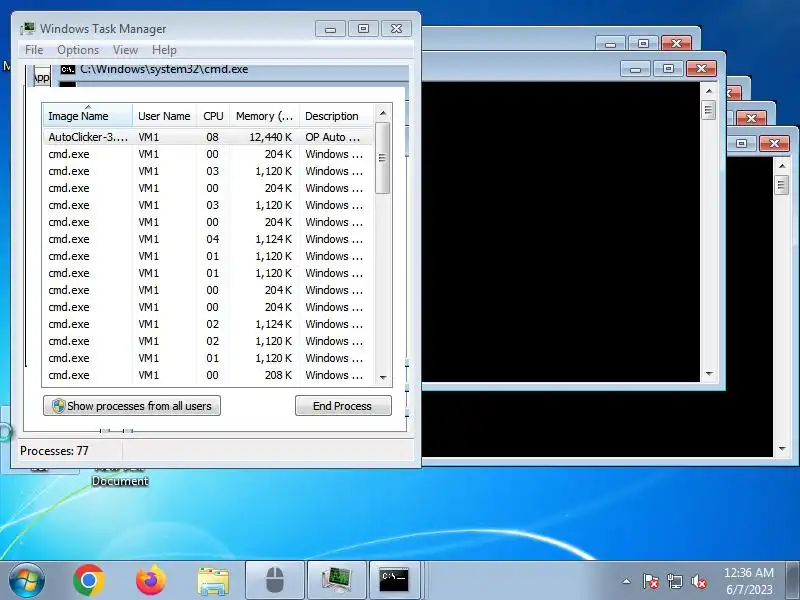Open Action Center flag tray icon
Screen dimensions: 800x600
pyautogui.click(x=651, y=581)
